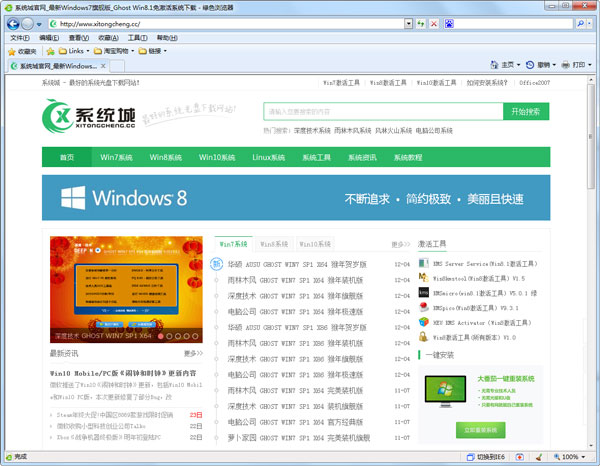Screen dimensions: 600x466
Task: Close the 系统城官网 browser tab
Action: [x=103, y=66]
